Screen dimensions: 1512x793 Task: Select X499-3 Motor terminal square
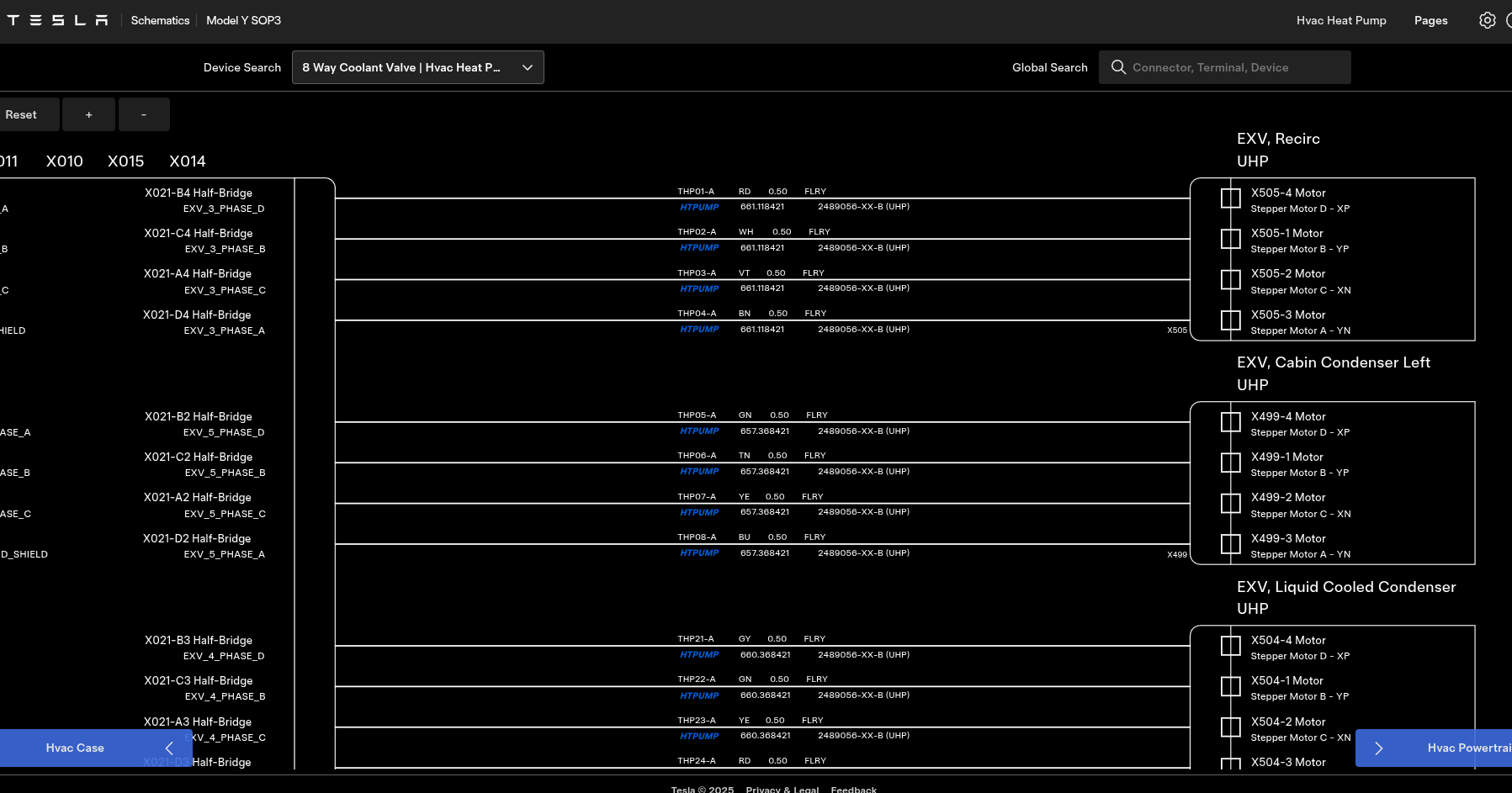tap(1230, 544)
